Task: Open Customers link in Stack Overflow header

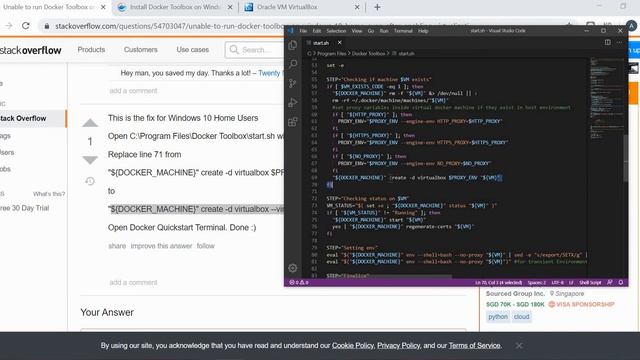Action: pos(140,49)
